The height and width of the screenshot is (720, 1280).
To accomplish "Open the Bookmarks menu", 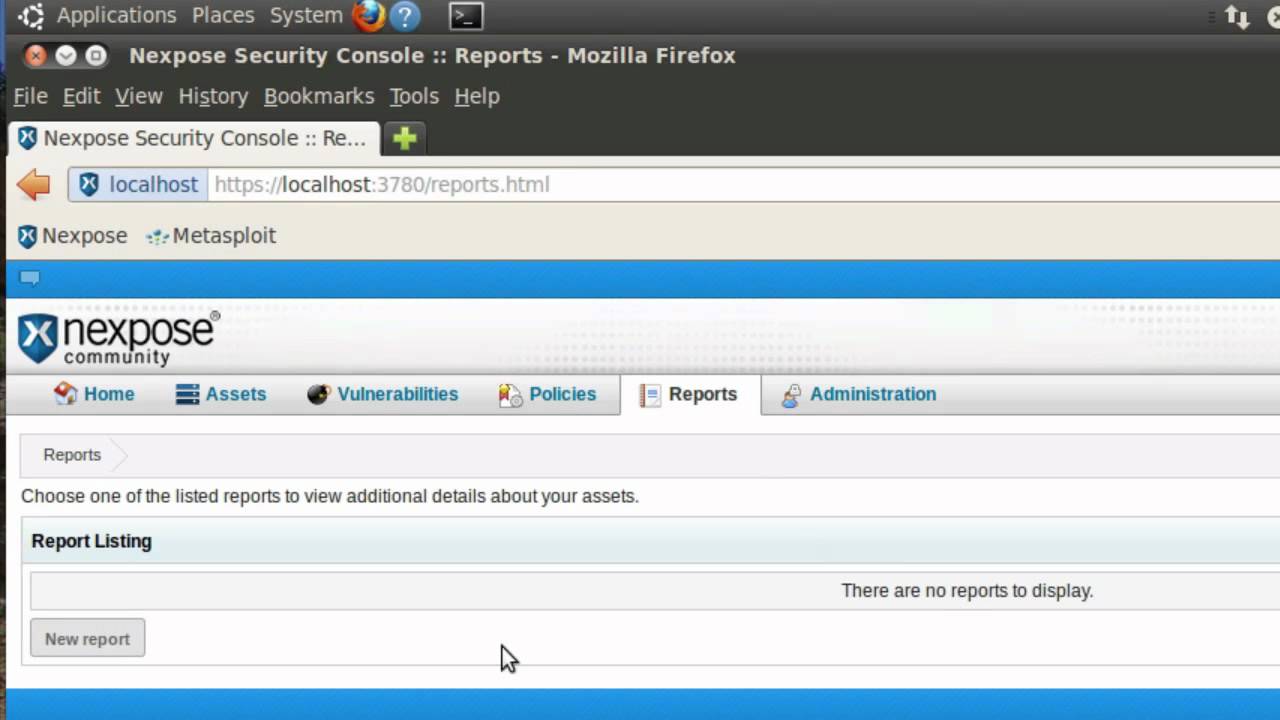I will [x=319, y=96].
